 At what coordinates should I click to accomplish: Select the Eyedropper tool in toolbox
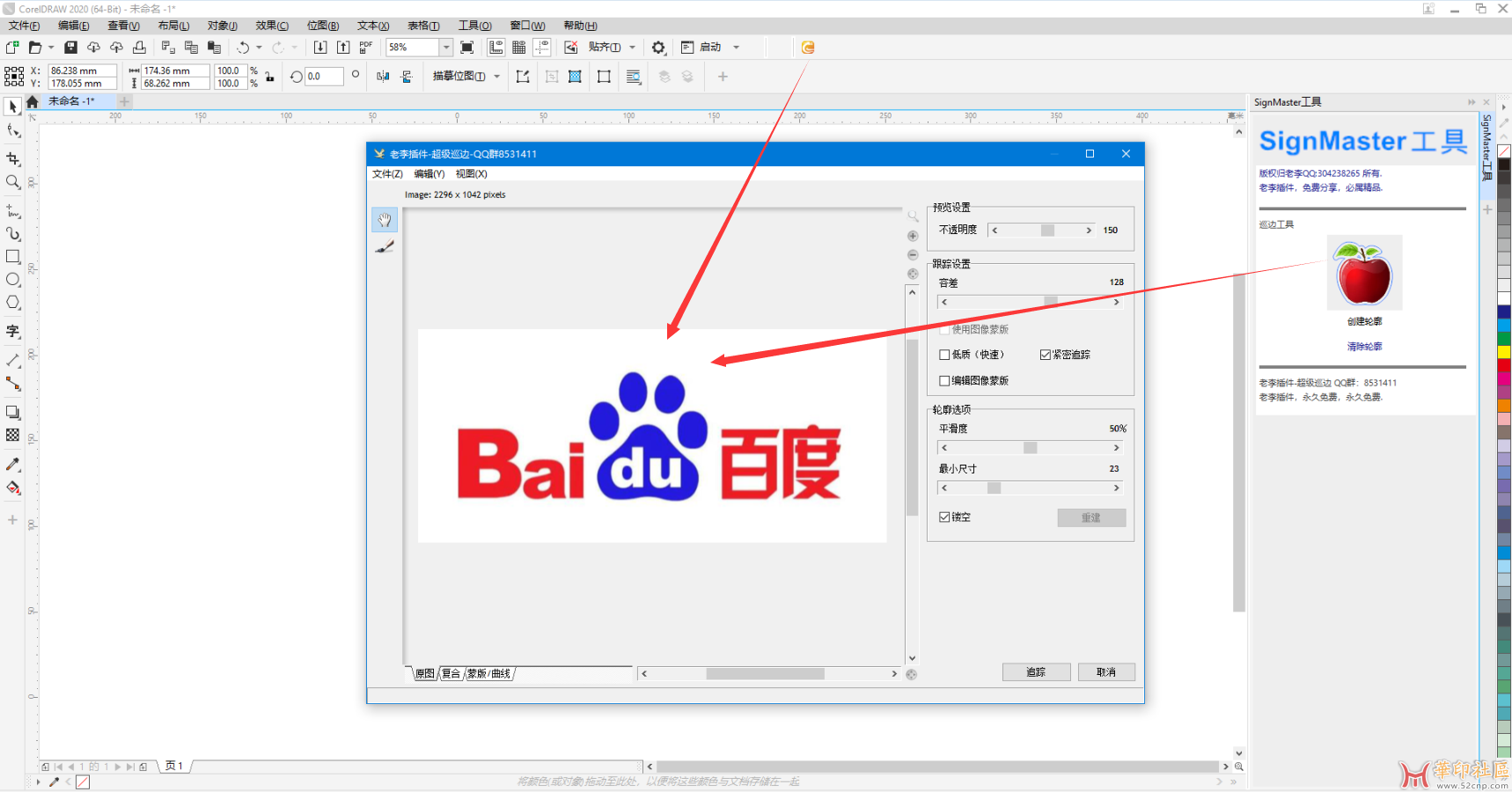(12, 464)
